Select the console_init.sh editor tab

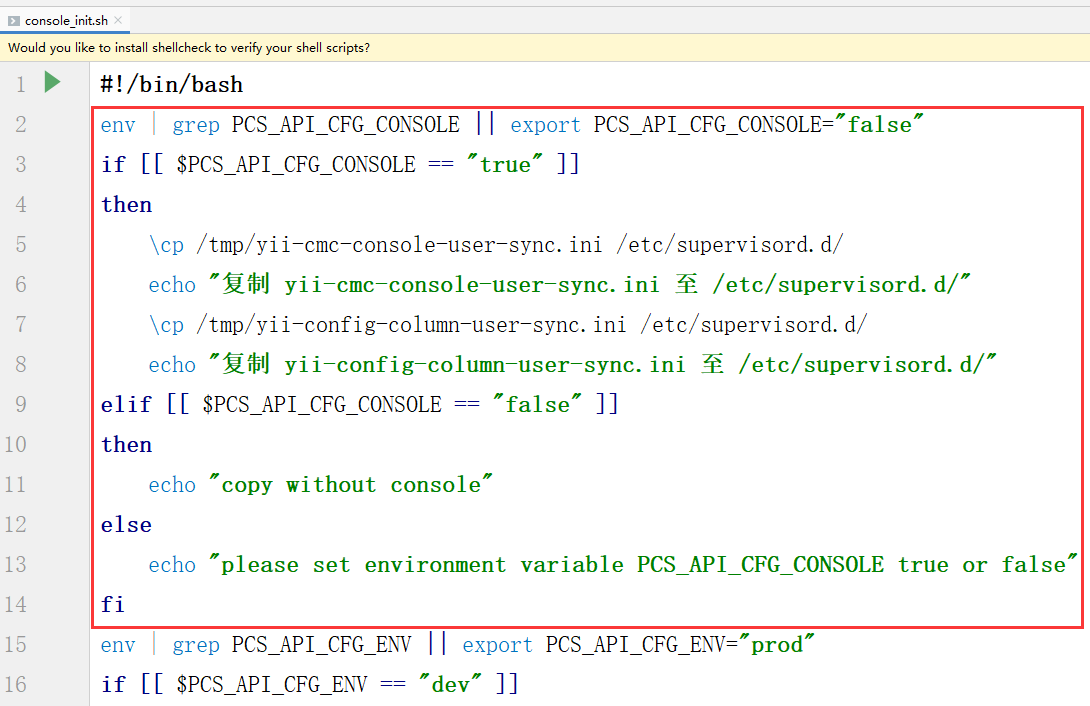tap(66, 20)
